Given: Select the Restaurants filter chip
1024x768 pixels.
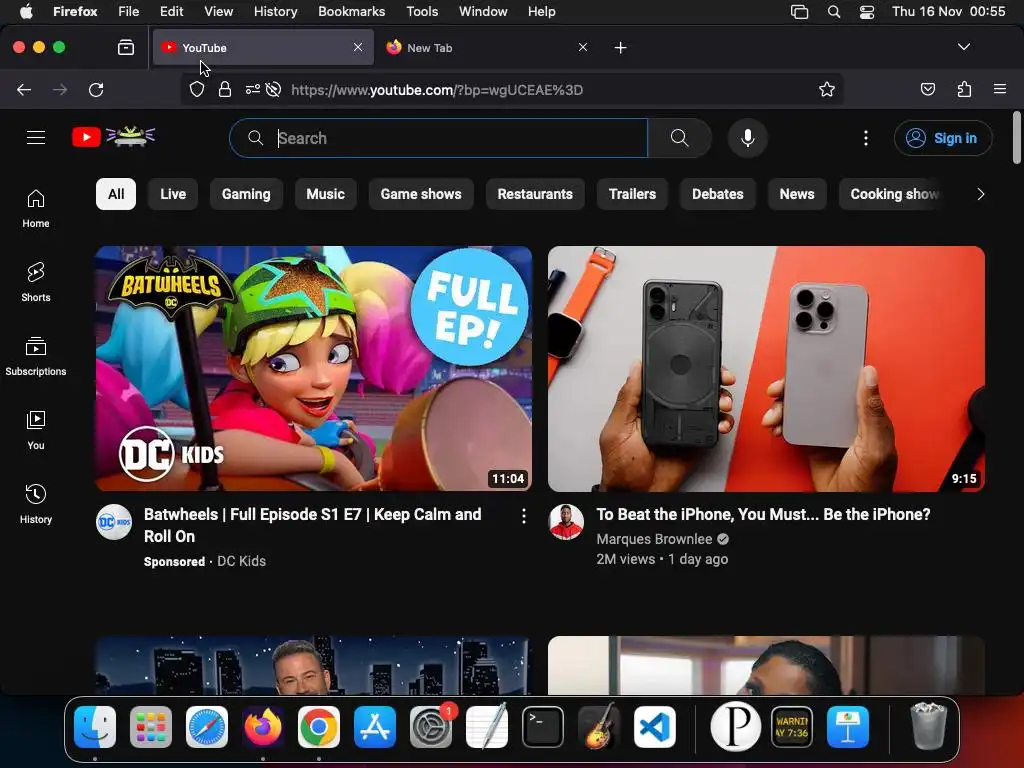Looking at the screenshot, I should (x=535, y=194).
